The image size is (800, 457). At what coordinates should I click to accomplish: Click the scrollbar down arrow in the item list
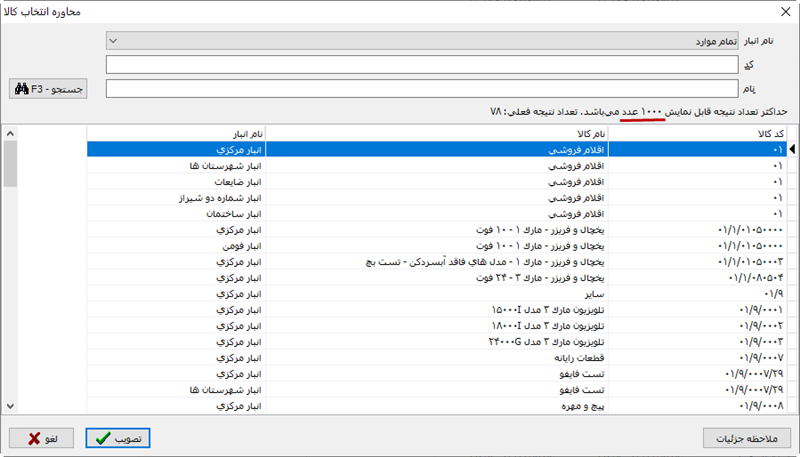pos(10,406)
